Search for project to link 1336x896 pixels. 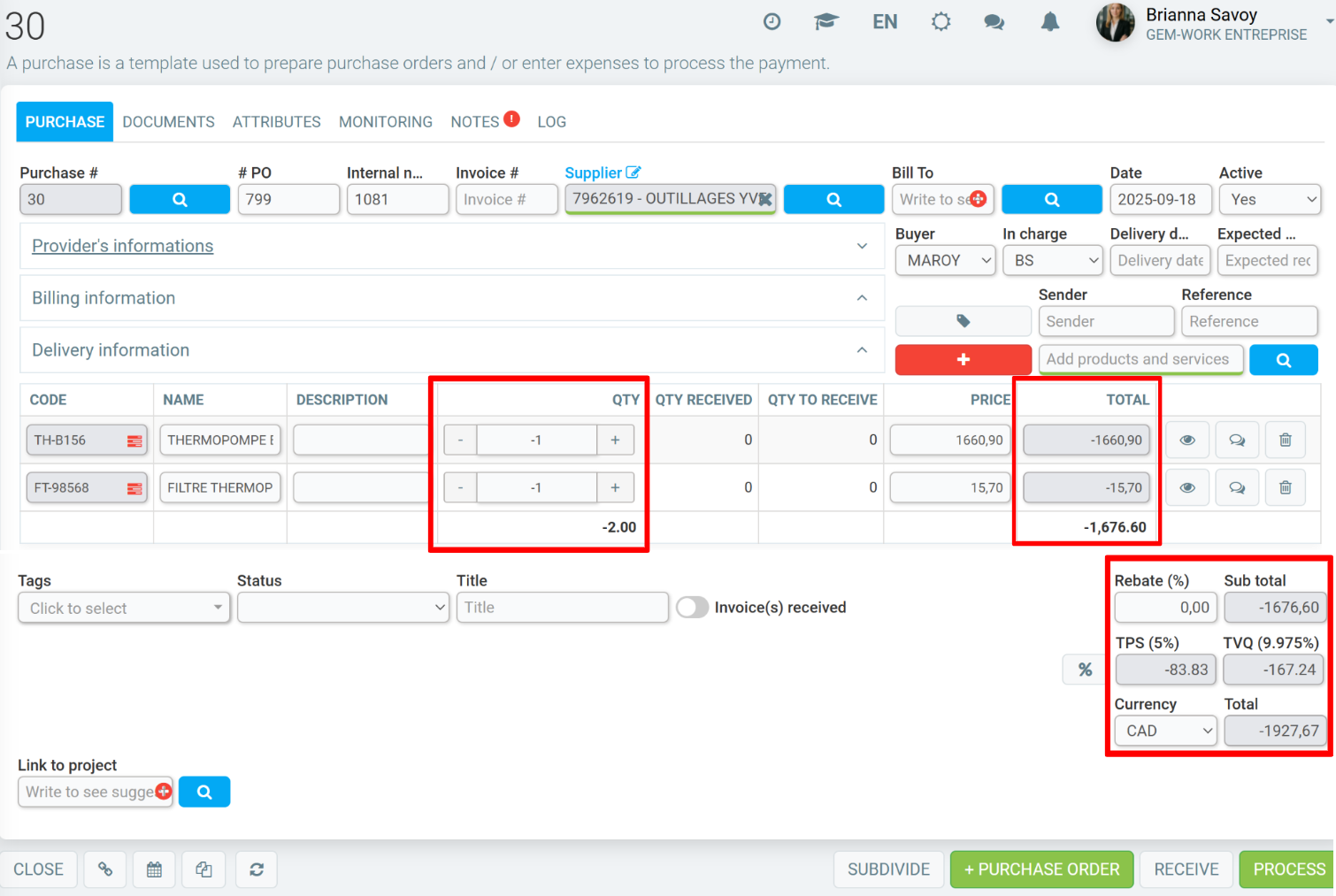tap(204, 792)
